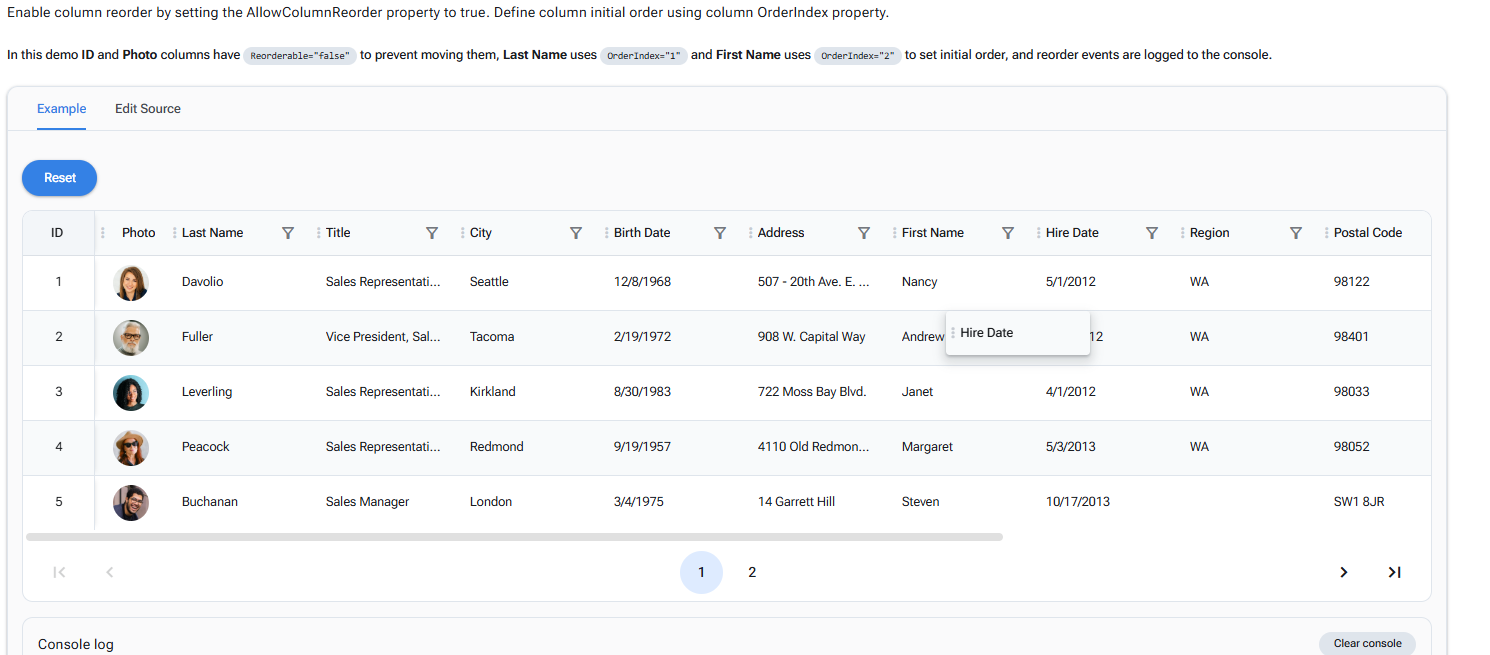Select the Example tab
The image size is (1490, 655).
pos(62,109)
